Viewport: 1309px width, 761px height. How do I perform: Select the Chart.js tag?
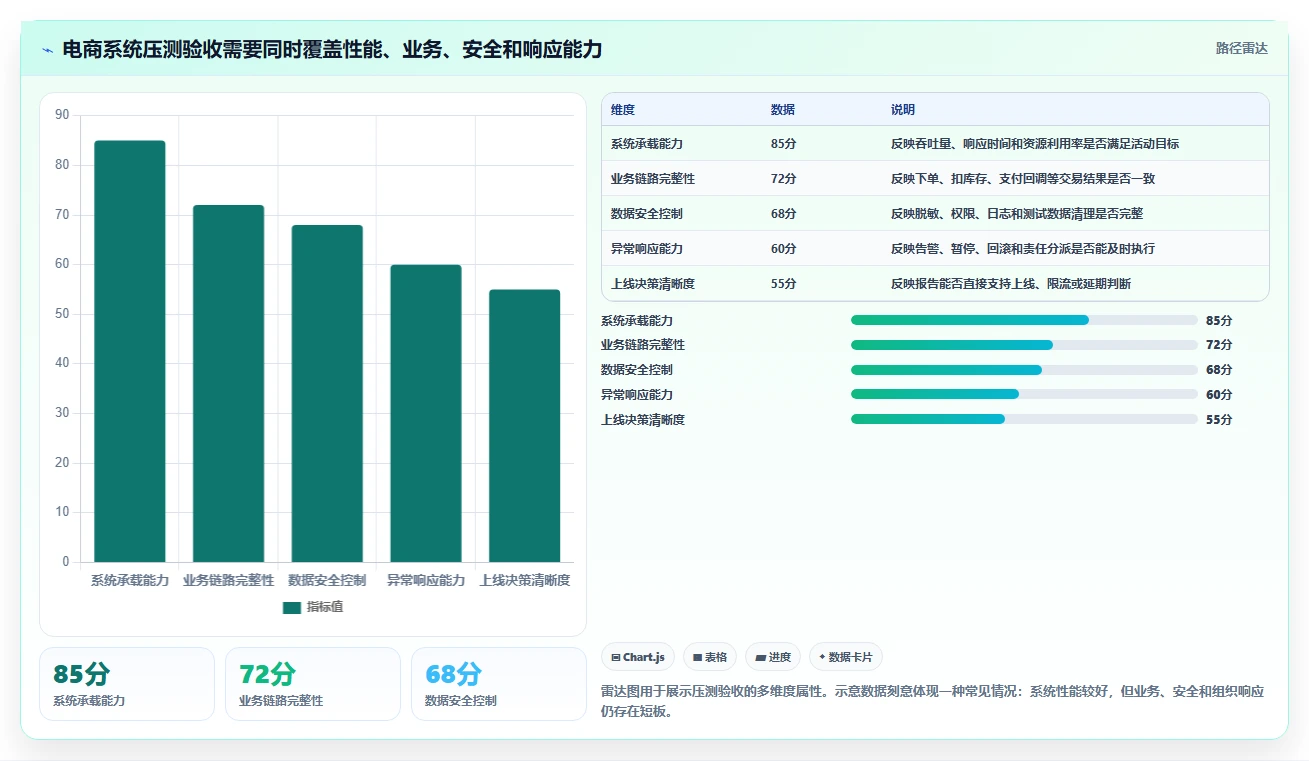tap(637, 657)
